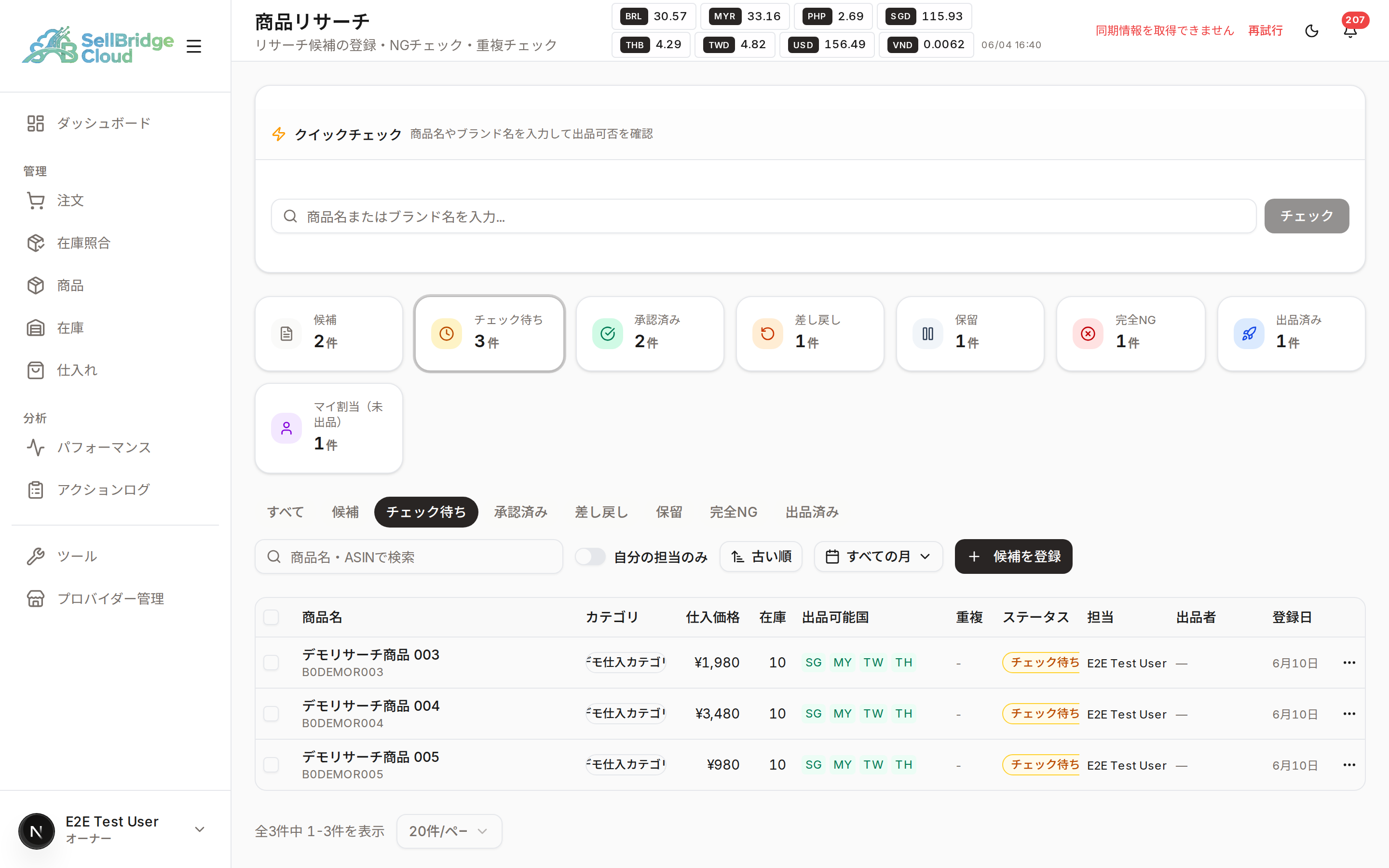
Task: Switch to the 承認済み tab
Action: (x=520, y=512)
